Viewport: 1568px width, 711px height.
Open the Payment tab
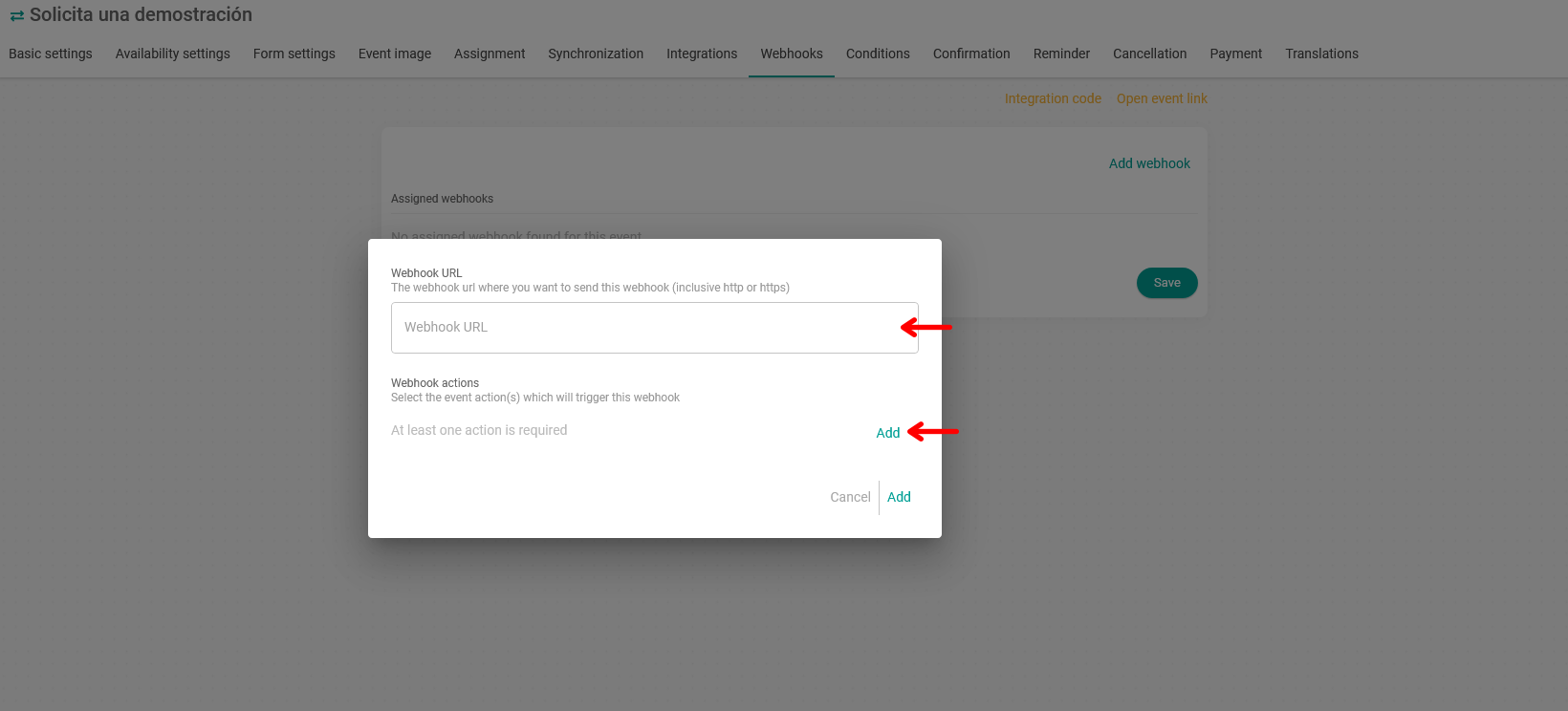pos(1236,54)
